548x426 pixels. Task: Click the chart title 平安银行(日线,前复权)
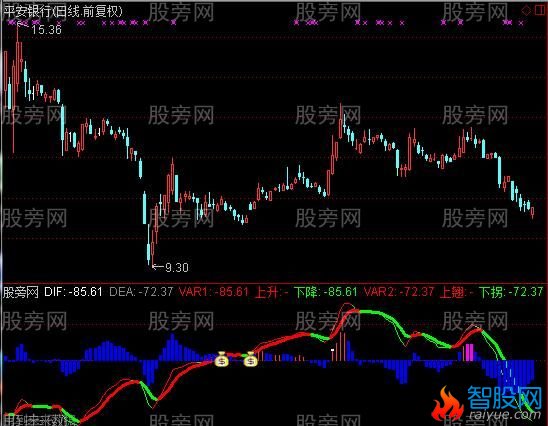tap(63, 11)
